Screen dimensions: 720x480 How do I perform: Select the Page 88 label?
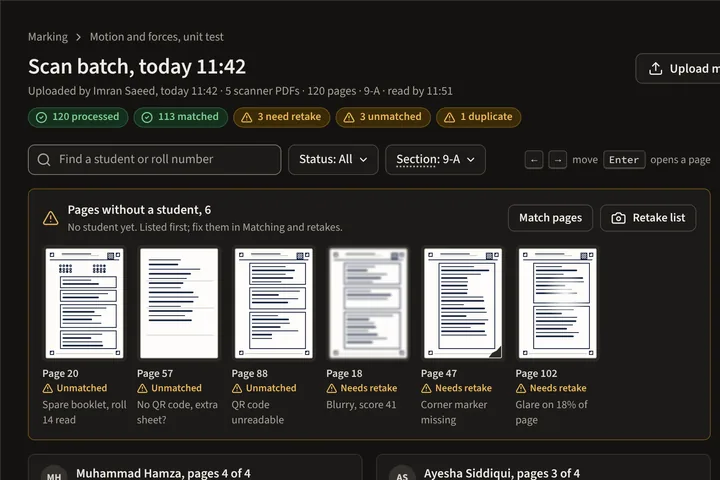249,373
